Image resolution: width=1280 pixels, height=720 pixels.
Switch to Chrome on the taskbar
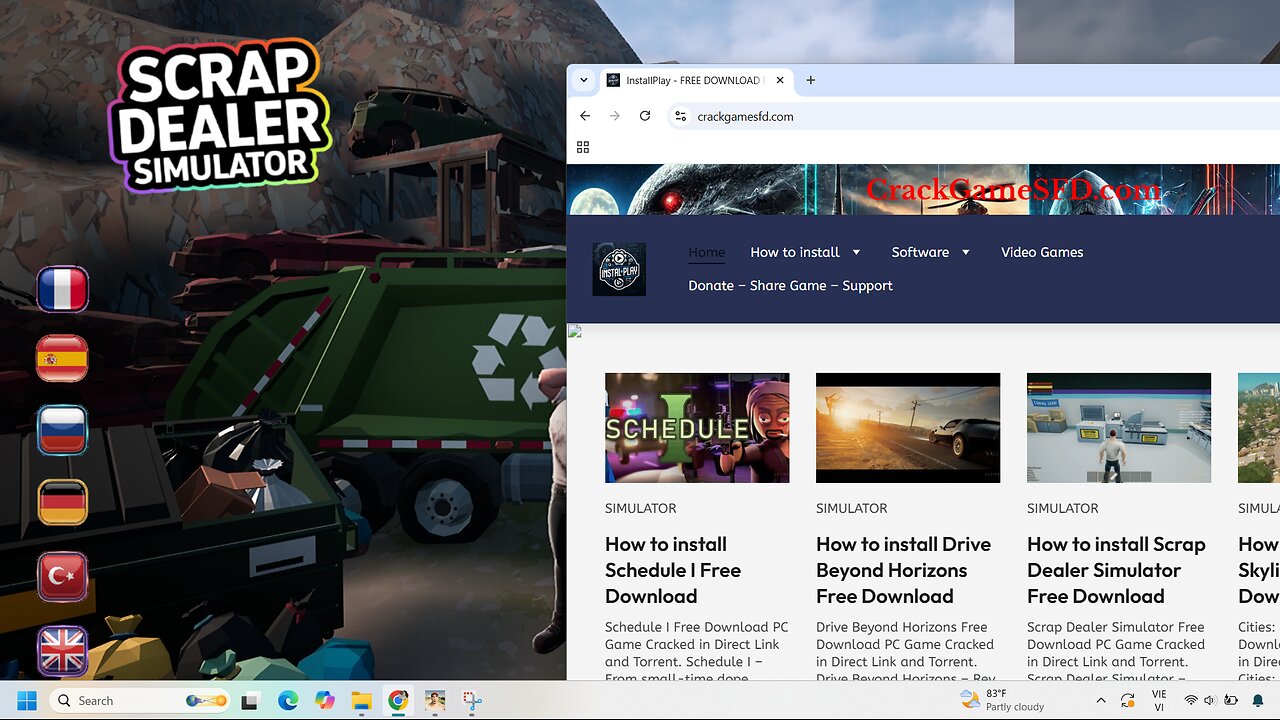click(398, 700)
